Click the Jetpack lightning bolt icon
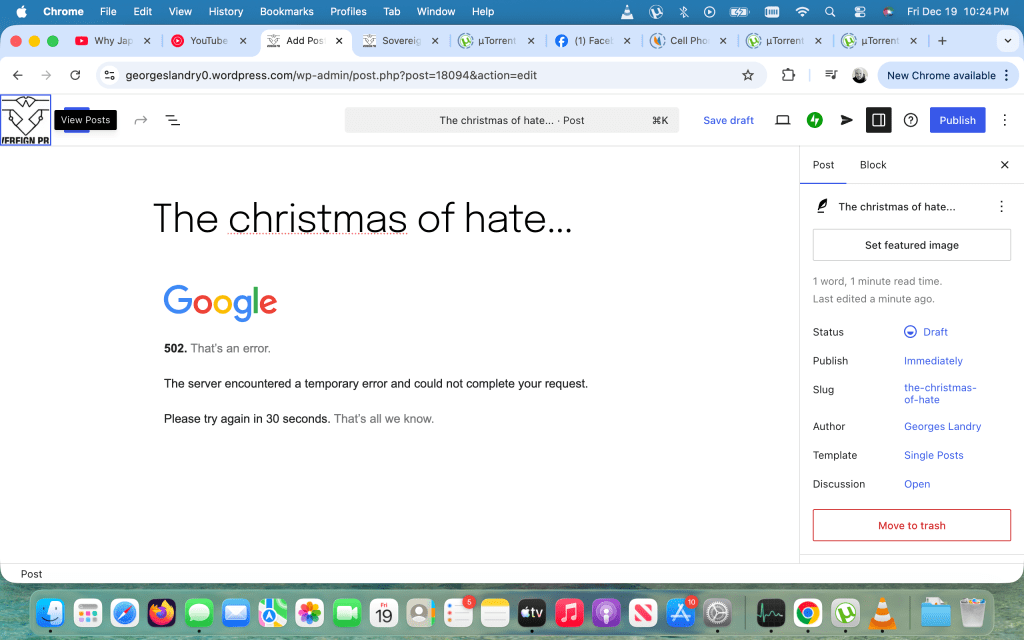Viewport: 1024px width, 640px height. (x=815, y=120)
